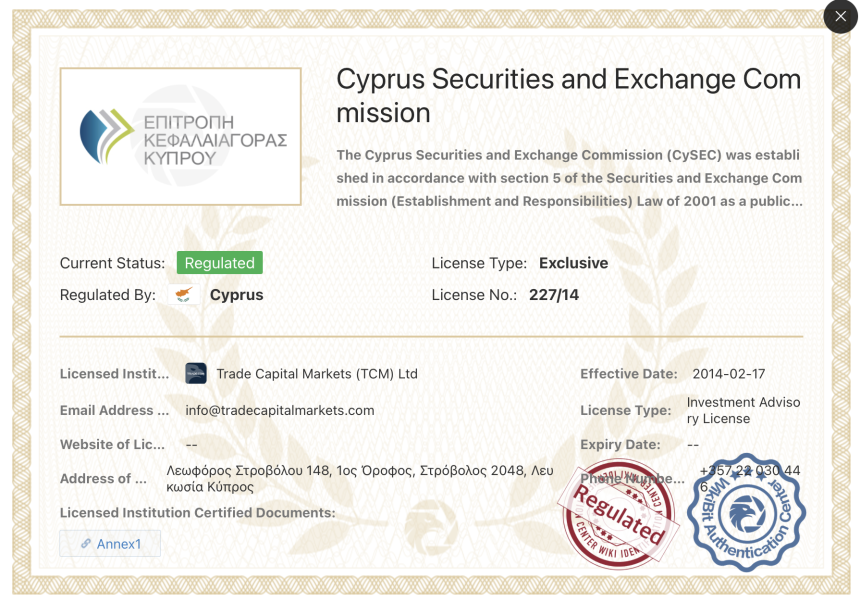Viewport: 860px width, 602px height.
Task: Click the Cyprus flag icon
Action: (183, 295)
